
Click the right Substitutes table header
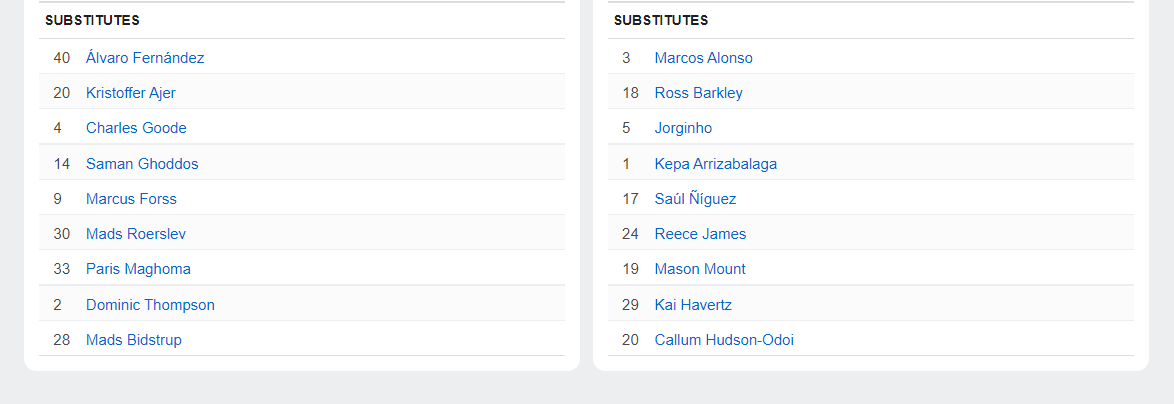(661, 20)
